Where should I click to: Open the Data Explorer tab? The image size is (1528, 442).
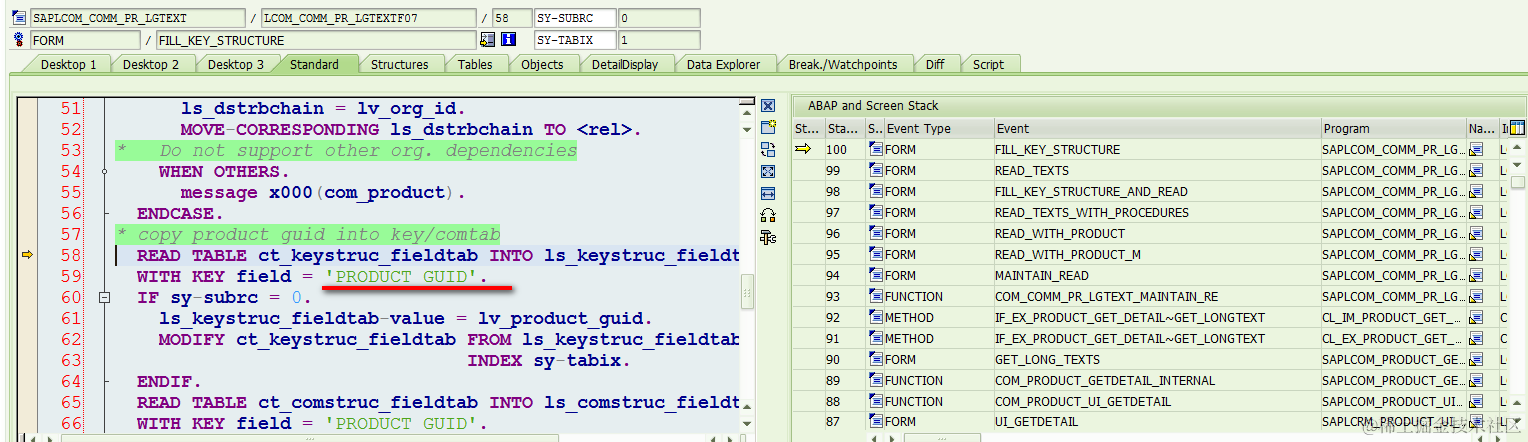tap(723, 64)
